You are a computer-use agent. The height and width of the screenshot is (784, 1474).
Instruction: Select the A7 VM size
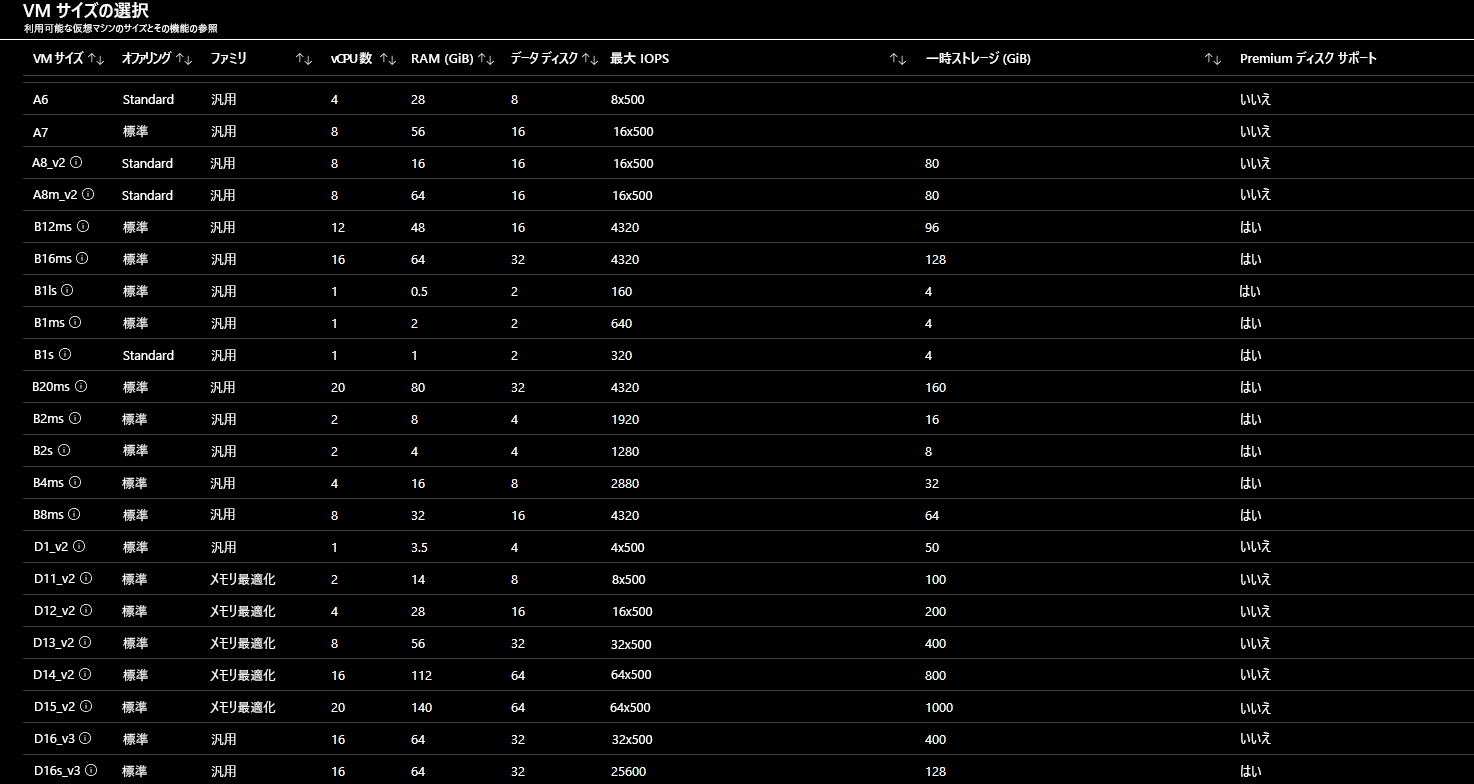[x=41, y=132]
